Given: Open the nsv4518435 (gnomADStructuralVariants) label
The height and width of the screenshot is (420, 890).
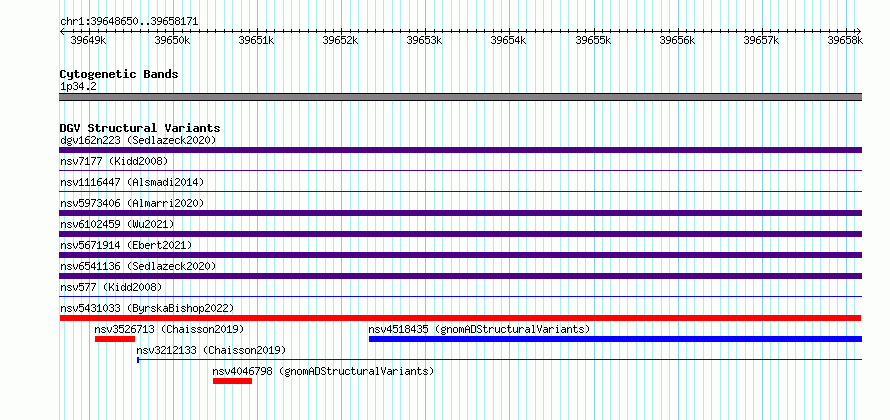Looking at the screenshot, I should (479, 329).
